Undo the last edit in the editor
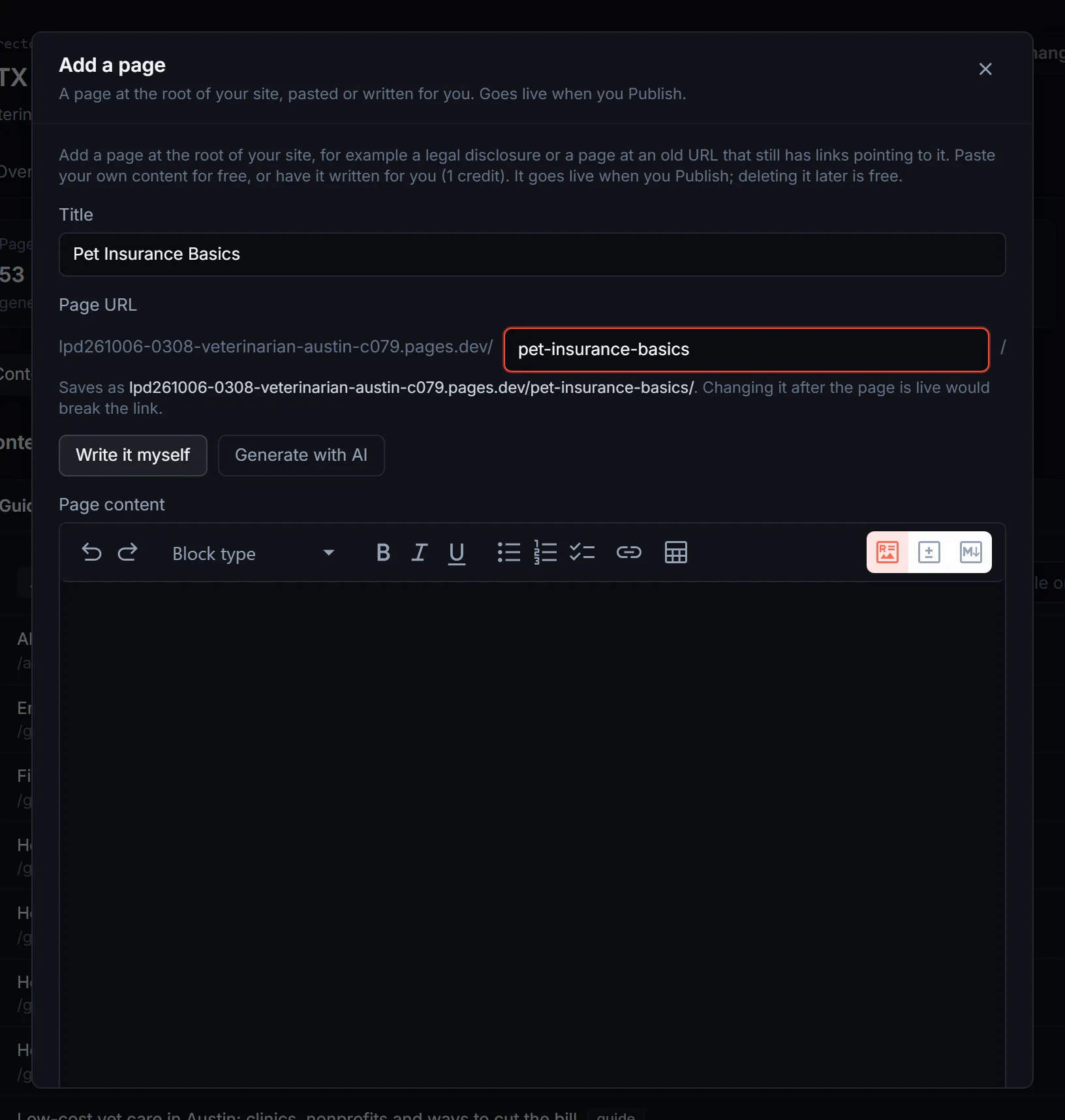The width and height of the screenshot is (1065, 1120). (91, 553)
